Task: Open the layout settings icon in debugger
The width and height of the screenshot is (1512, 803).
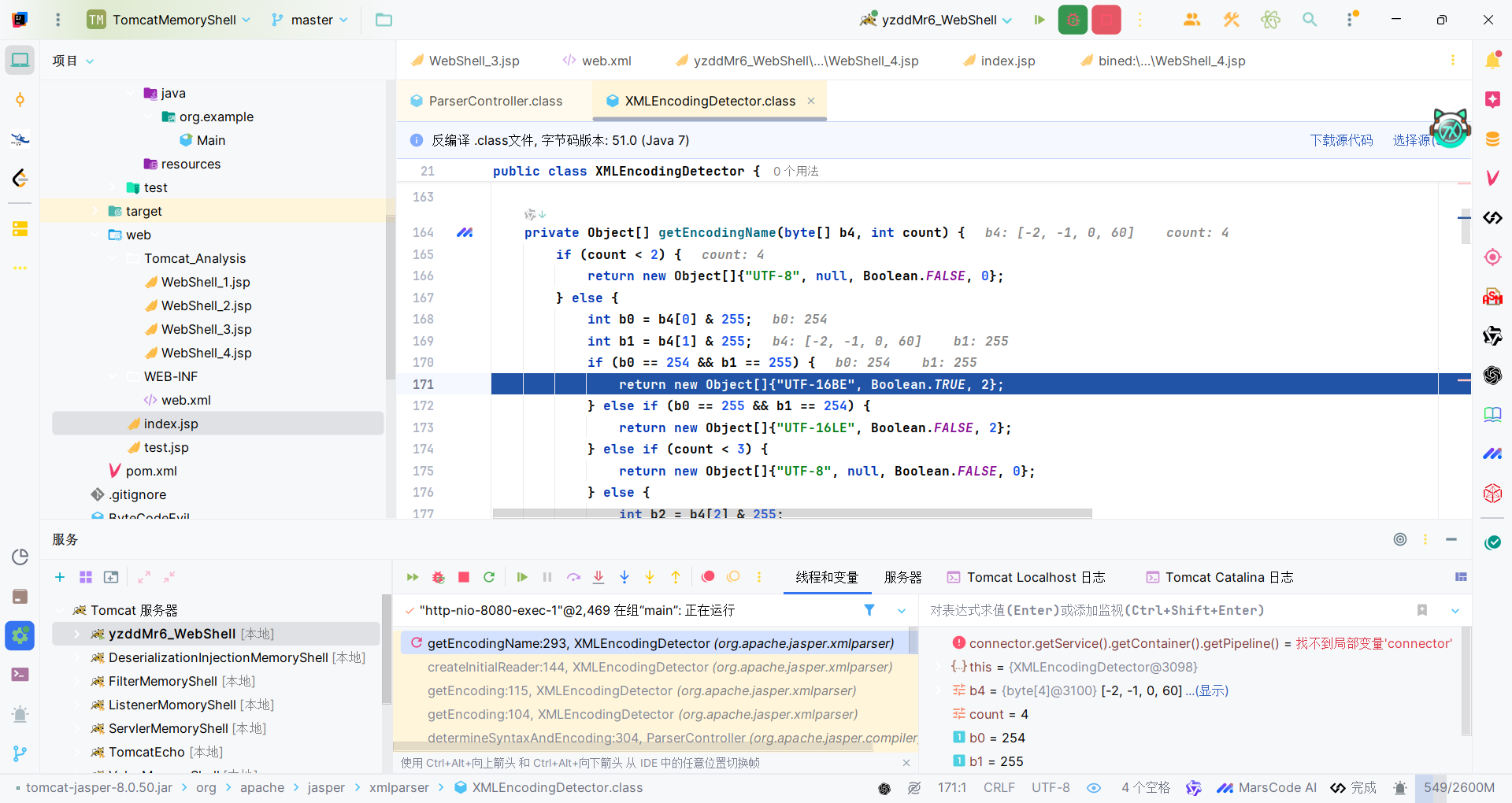Action: coord(1461,577)
